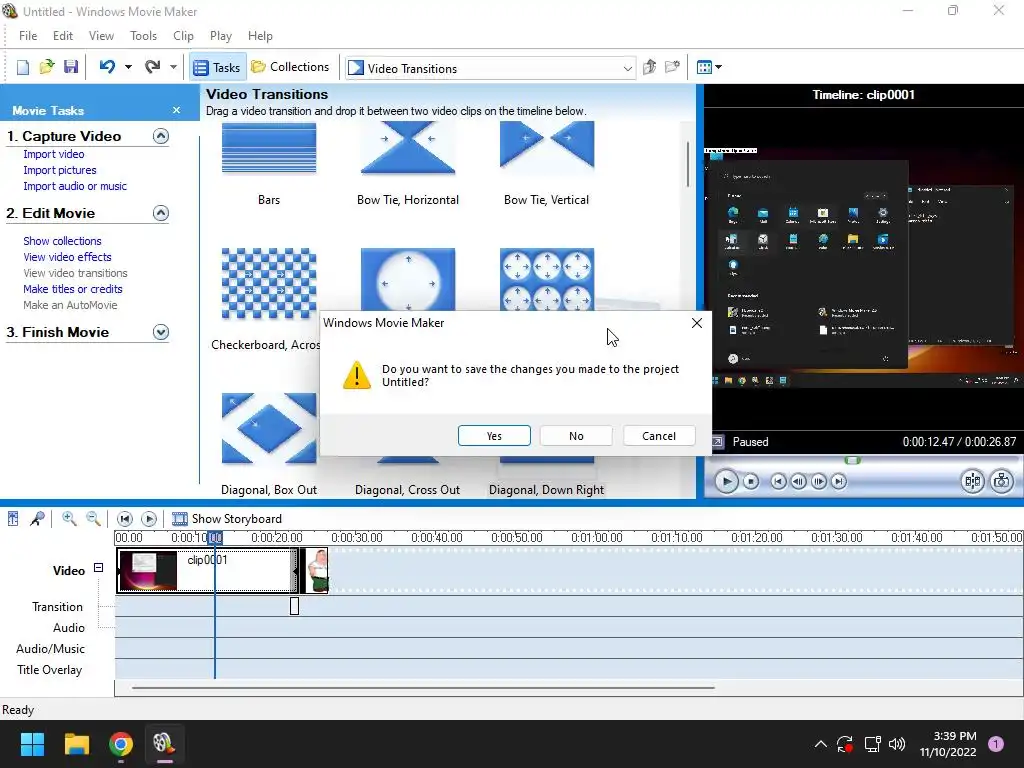Click the Up One Level folder icon
This screenshot has width=1024, height=768.
(x=649, y=67)
